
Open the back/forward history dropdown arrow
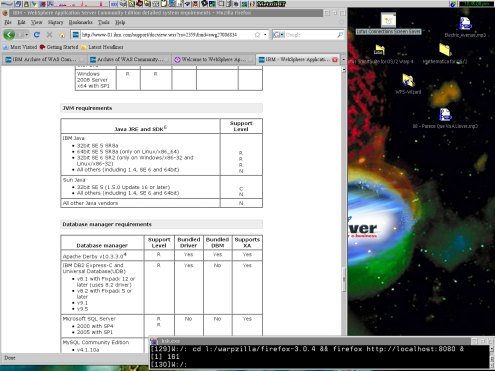pyautogui.click(x=26, y=35)
